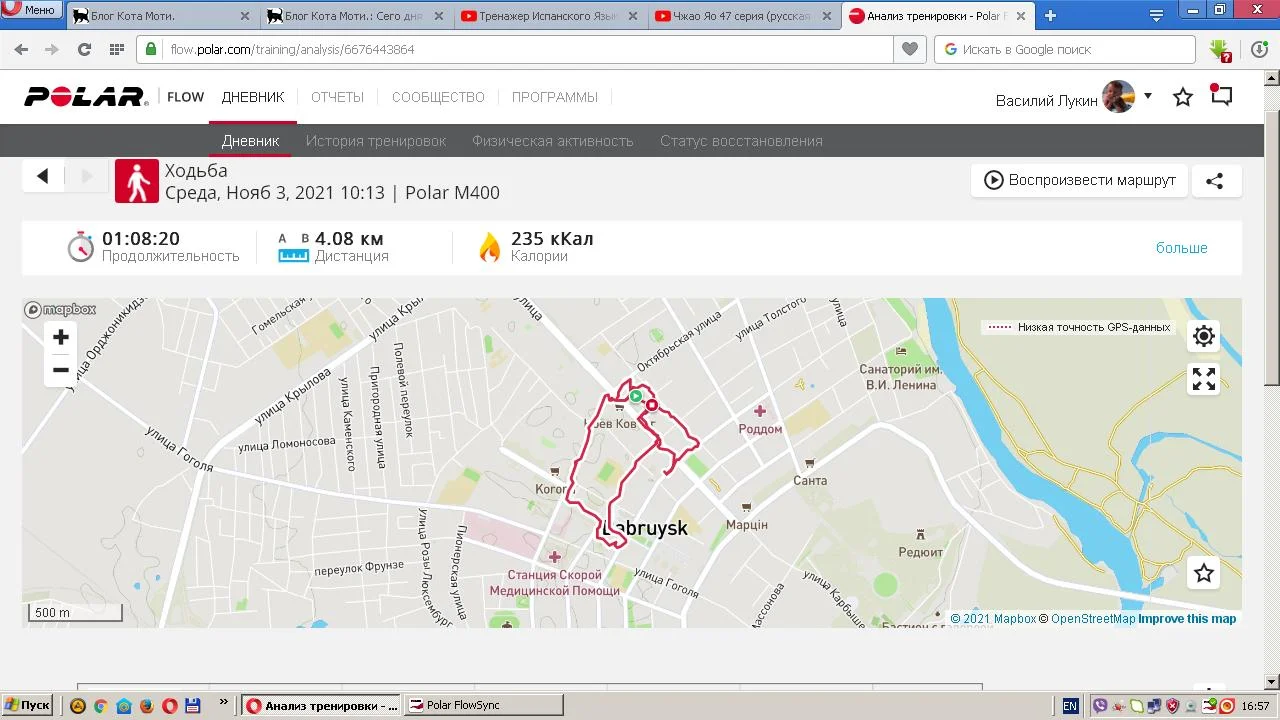The width and height of the screenshot is (1280, 720).
Task: Zoom out on the map
Action: point(61,370)
